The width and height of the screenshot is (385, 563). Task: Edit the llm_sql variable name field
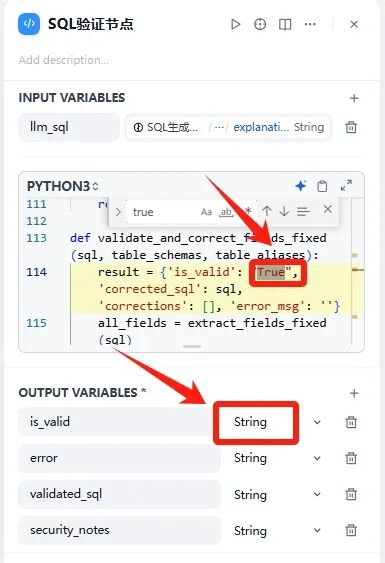tap(69, 127)
